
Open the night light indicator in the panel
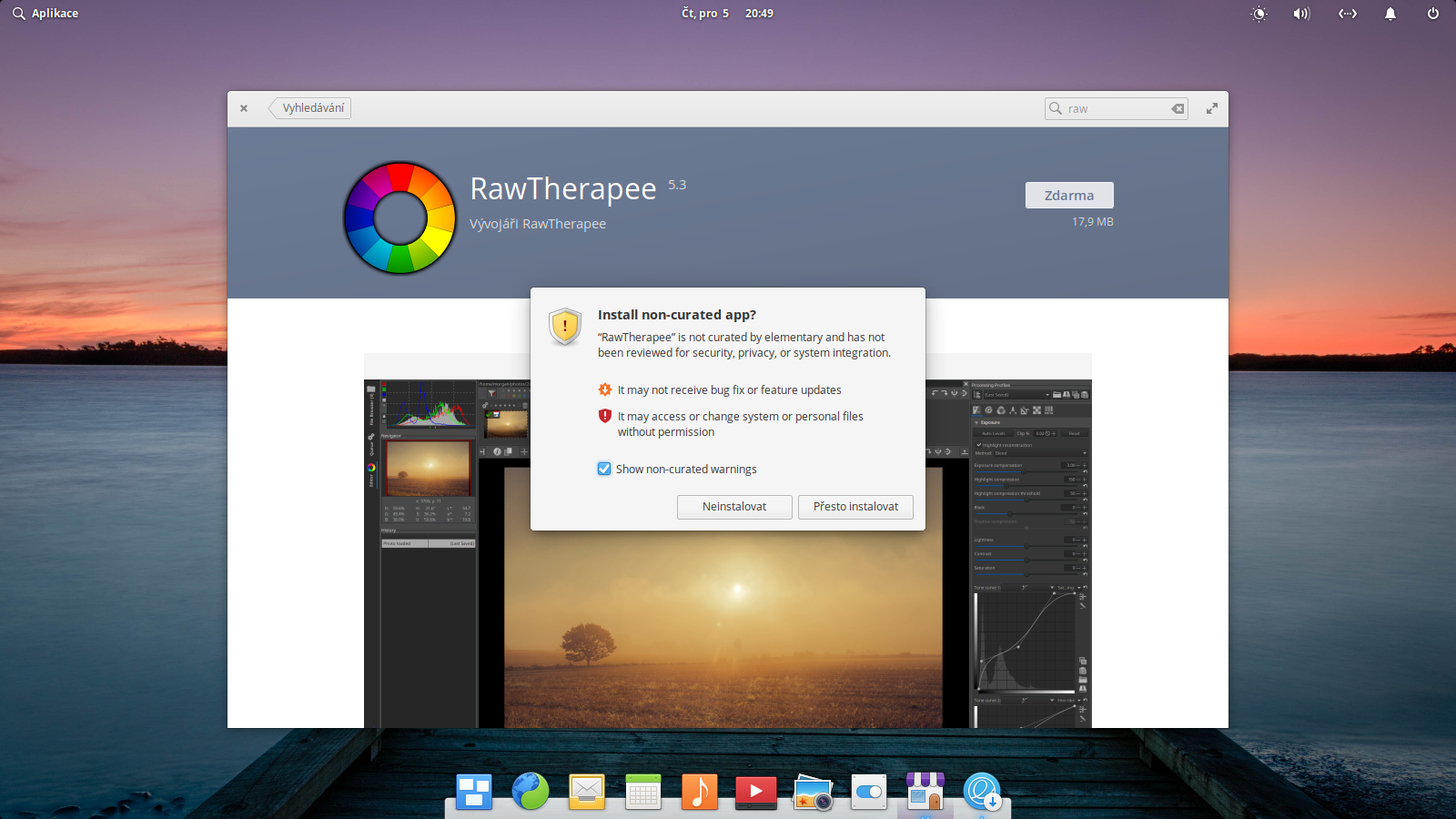tap(1259, 14)
